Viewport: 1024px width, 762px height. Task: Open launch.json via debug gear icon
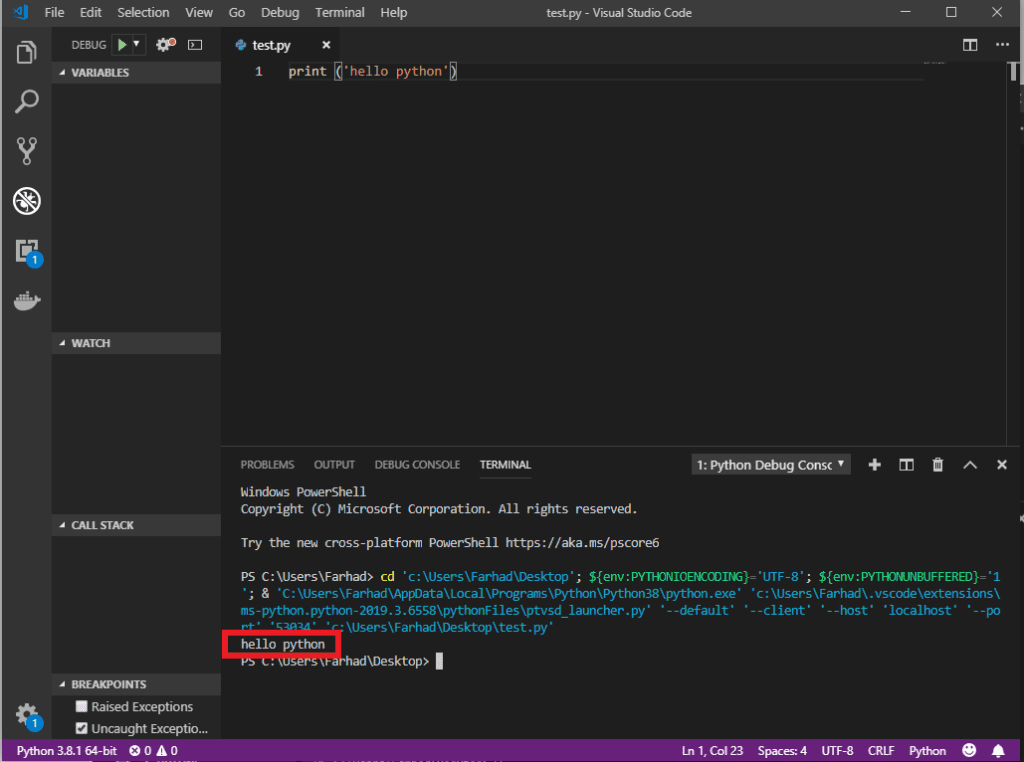pos(164,45)
